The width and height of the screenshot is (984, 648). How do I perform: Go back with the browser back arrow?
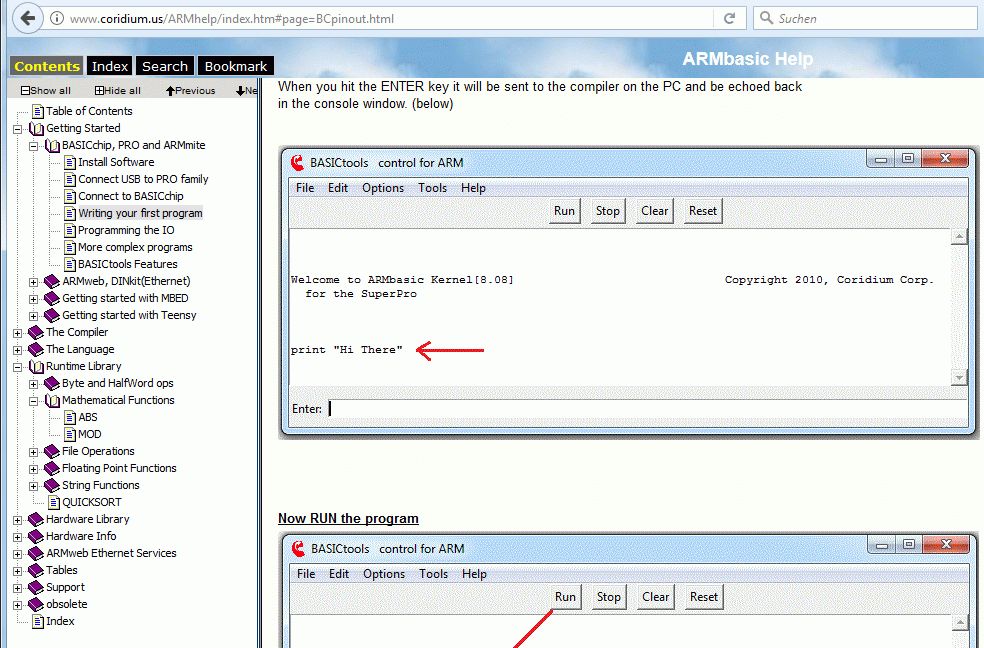tap(28, 18)
